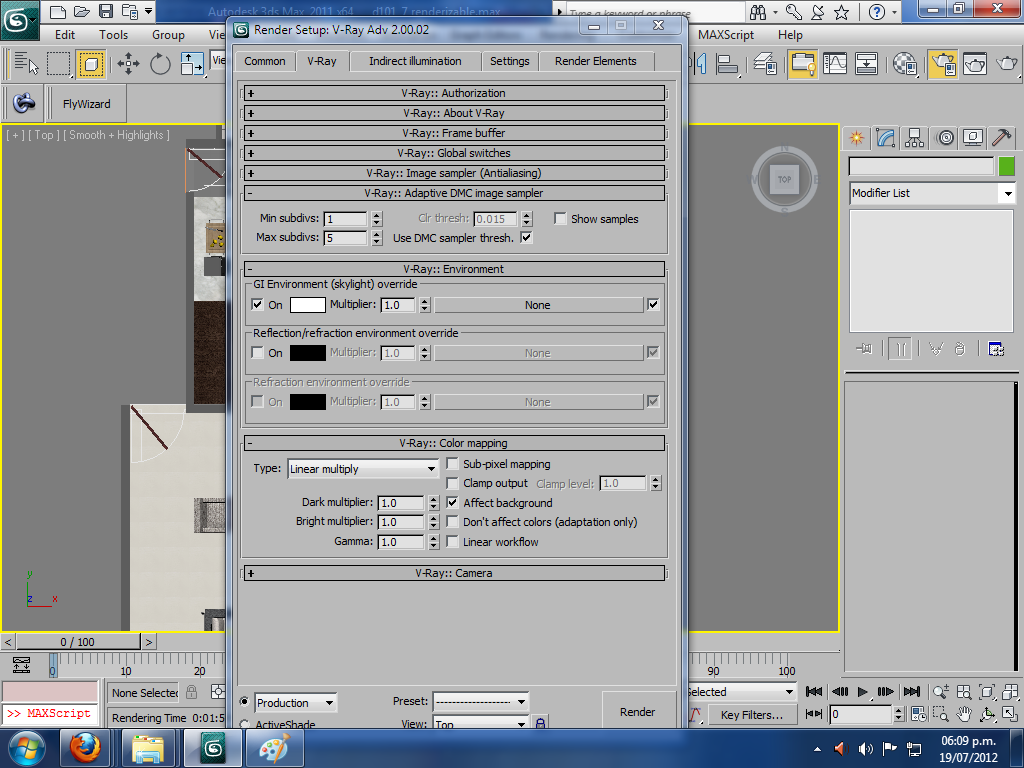Expand V-Ray:: Image sampler (Antialiasing) rollout
This screenshot has width=1024, height=768.
(455, 173)
